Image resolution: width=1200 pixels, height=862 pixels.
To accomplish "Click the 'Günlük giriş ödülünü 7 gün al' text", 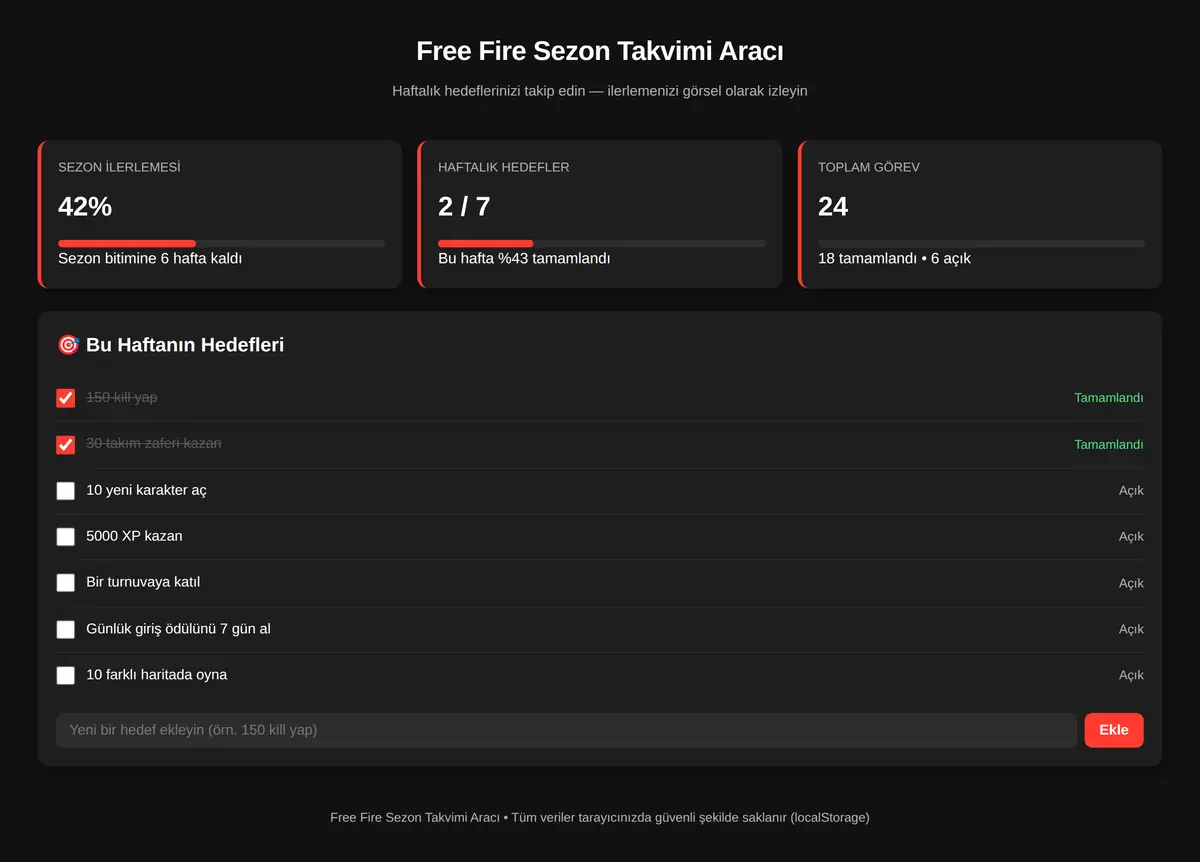I will coord(179,629).
